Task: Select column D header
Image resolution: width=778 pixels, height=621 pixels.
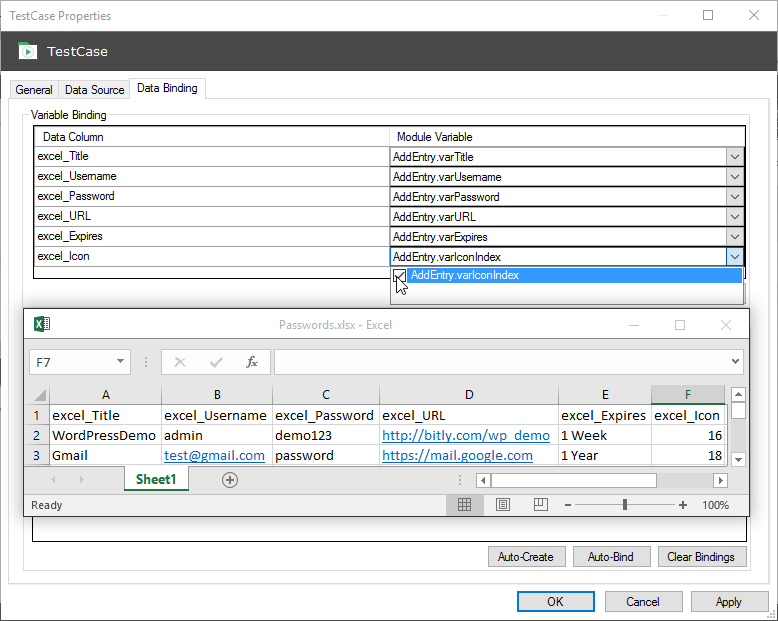Action: click(x=469, y=395)
